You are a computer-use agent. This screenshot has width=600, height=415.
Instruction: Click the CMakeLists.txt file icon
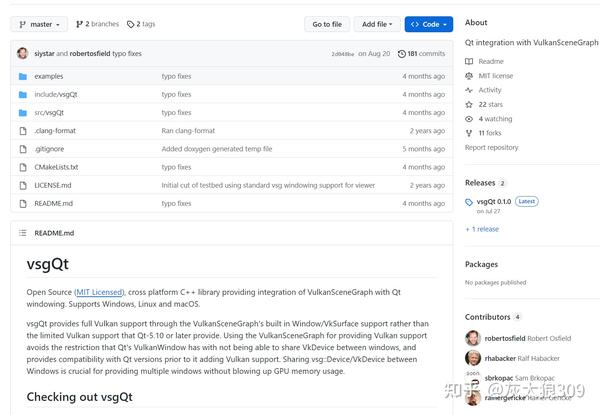coord(22,167)
